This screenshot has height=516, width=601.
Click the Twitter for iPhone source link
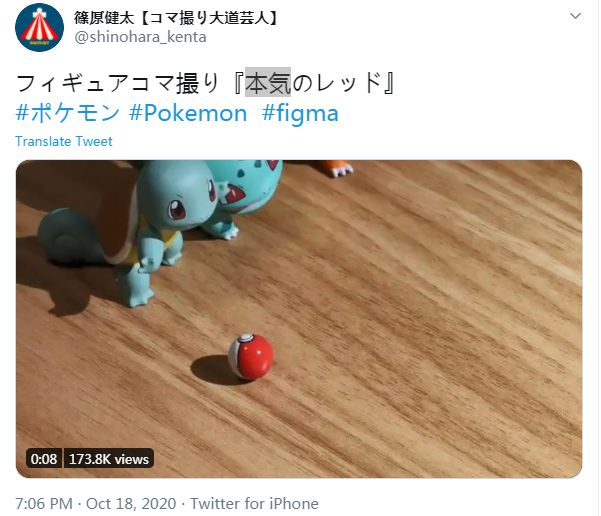tap(254, 503)
